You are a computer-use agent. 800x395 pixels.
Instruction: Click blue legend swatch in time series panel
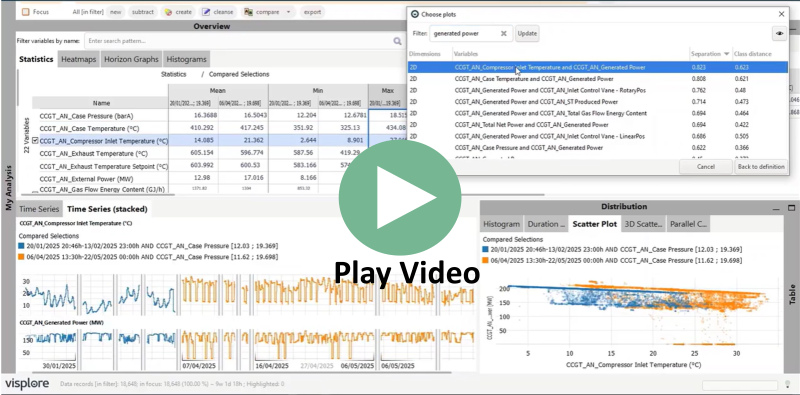tap(21, 246)
